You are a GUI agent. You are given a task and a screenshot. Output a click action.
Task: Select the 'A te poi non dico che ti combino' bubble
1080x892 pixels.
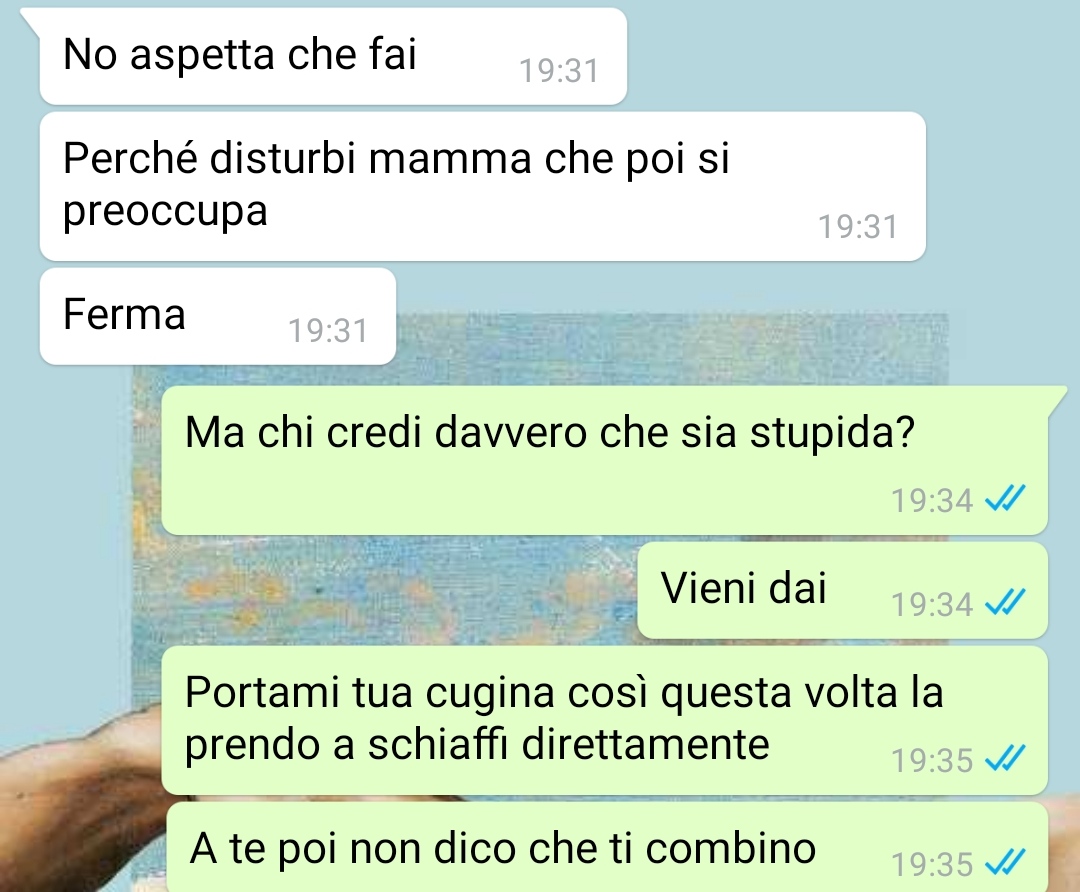(x=608, y=847)
